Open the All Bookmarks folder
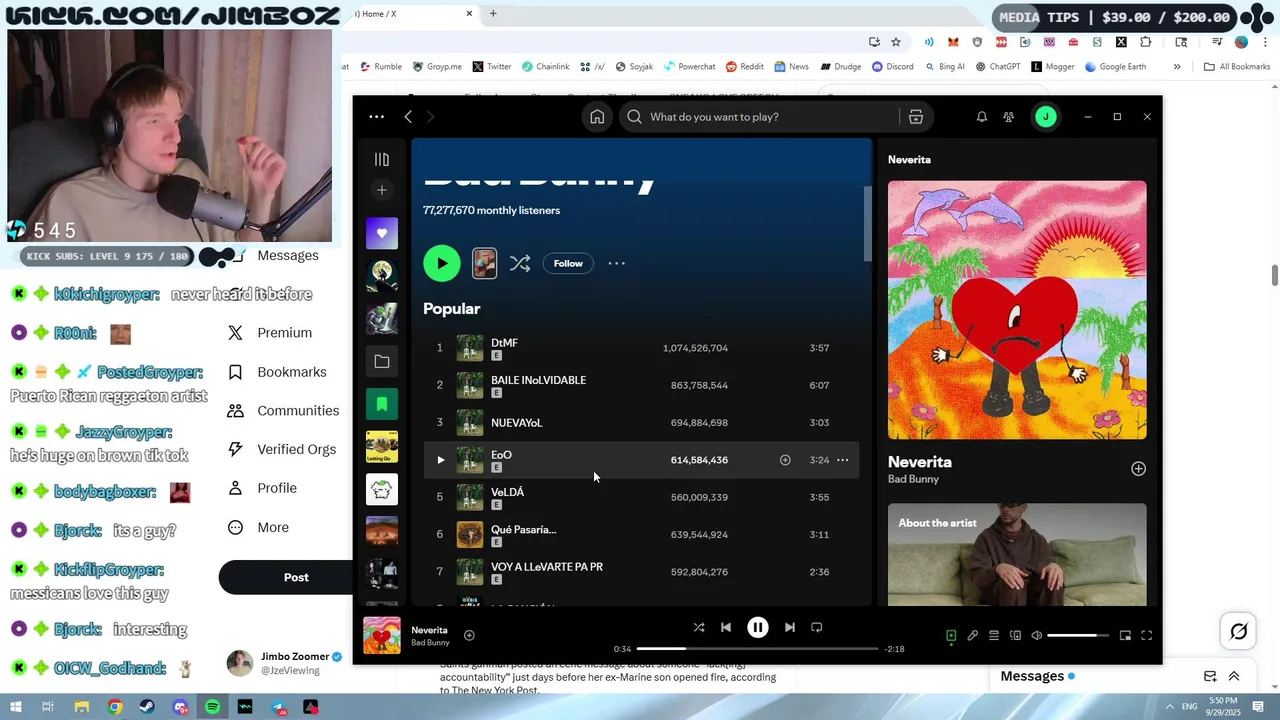Image resolution: width=1280 pixels, height=720 pixels. pos(1237,67)
